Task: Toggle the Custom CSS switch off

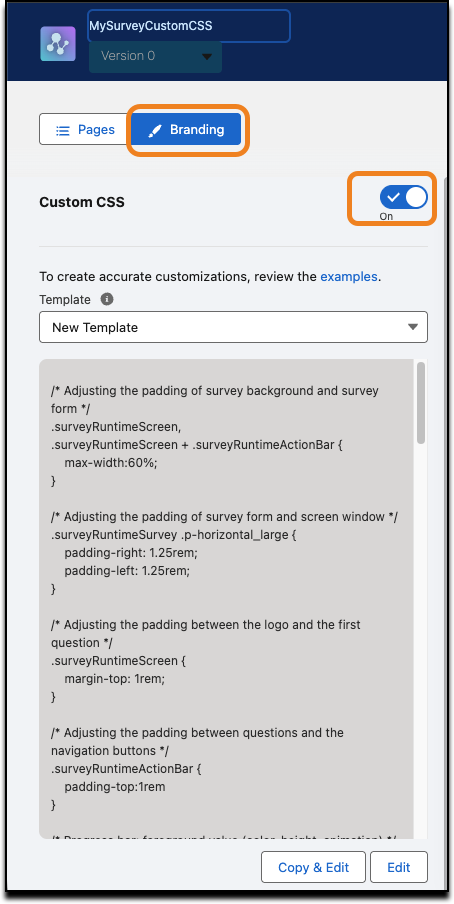Action: (403, 197)
